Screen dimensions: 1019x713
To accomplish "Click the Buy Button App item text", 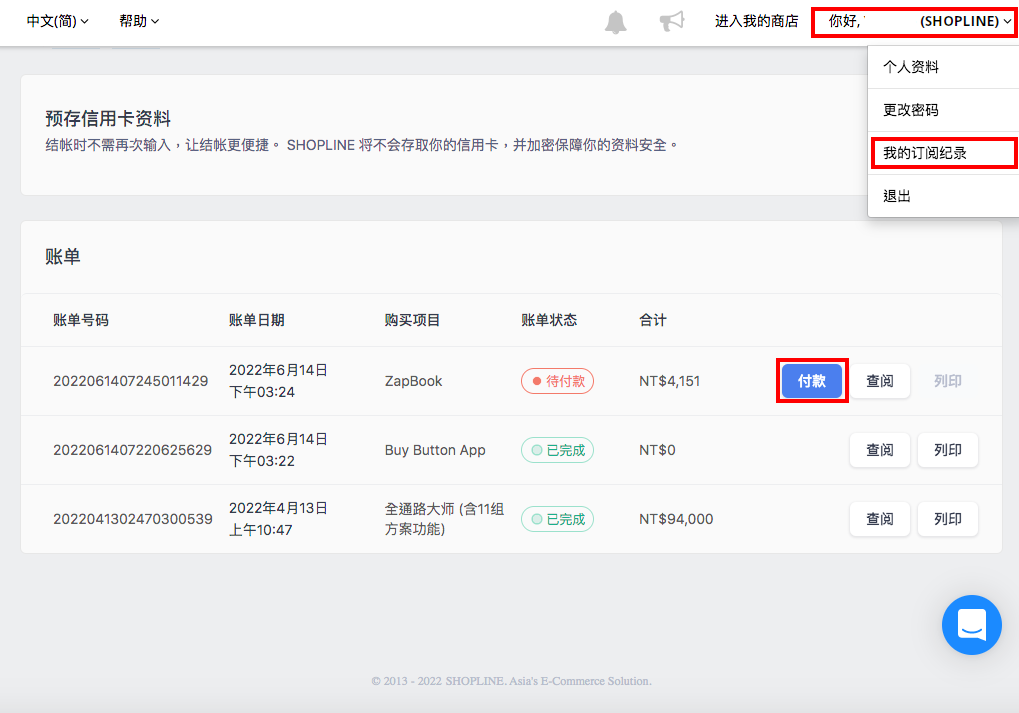I will pyautogui.click(x=435, y=450).
